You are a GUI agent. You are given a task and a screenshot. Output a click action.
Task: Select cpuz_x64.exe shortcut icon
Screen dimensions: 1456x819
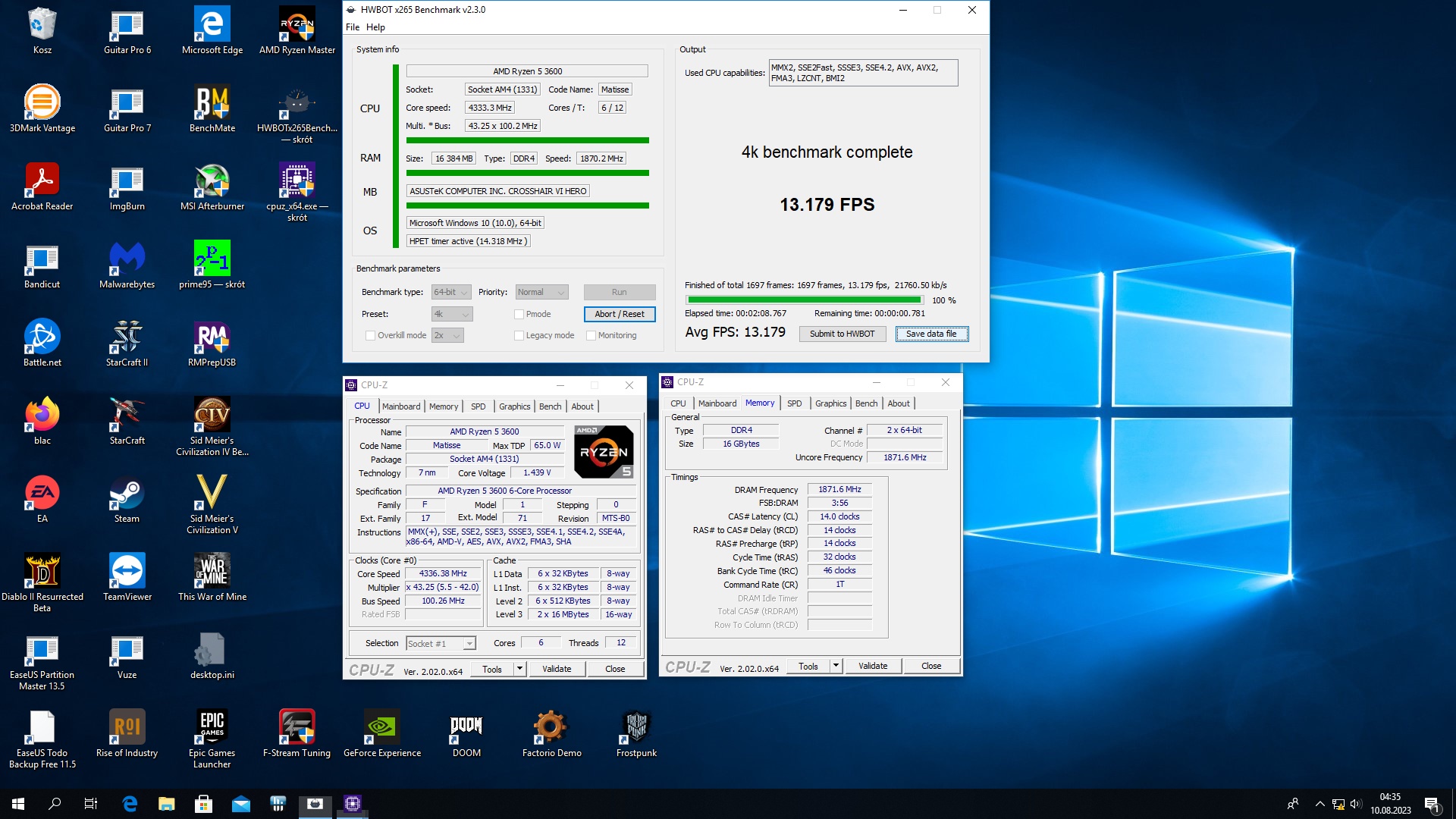297,193
